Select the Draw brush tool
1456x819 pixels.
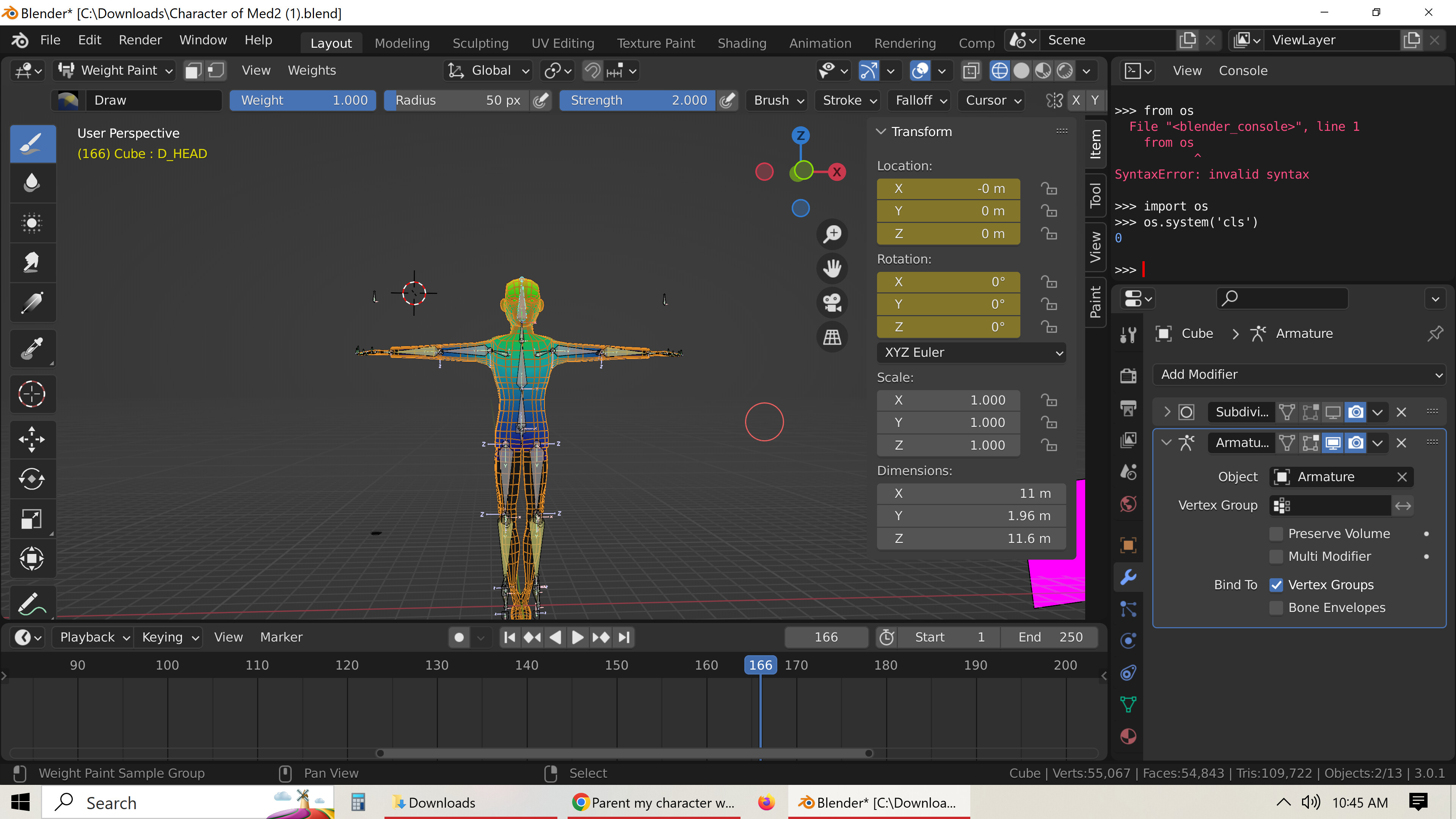tap(32, 144)
